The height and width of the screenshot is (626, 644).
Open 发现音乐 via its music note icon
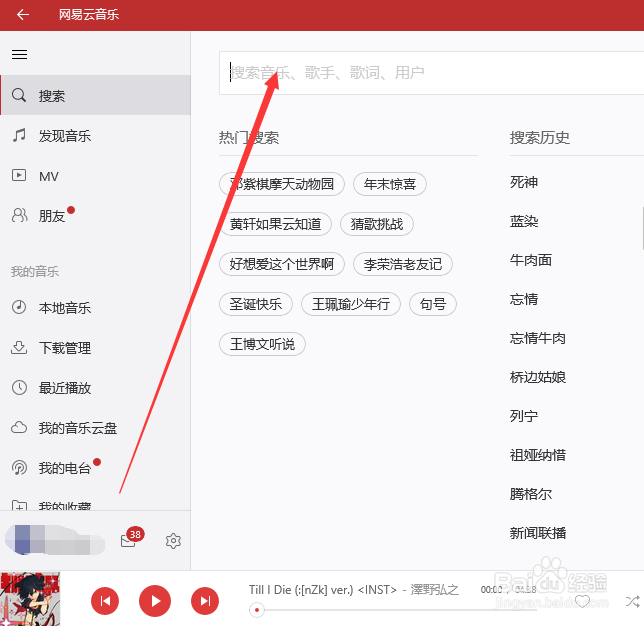[x=19, y=135]
